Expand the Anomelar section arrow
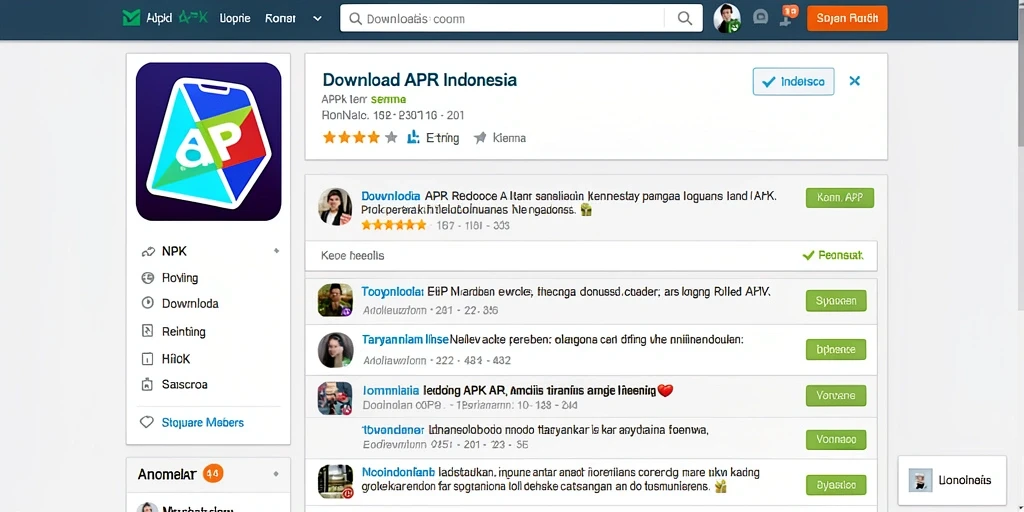 click(276, 474)
